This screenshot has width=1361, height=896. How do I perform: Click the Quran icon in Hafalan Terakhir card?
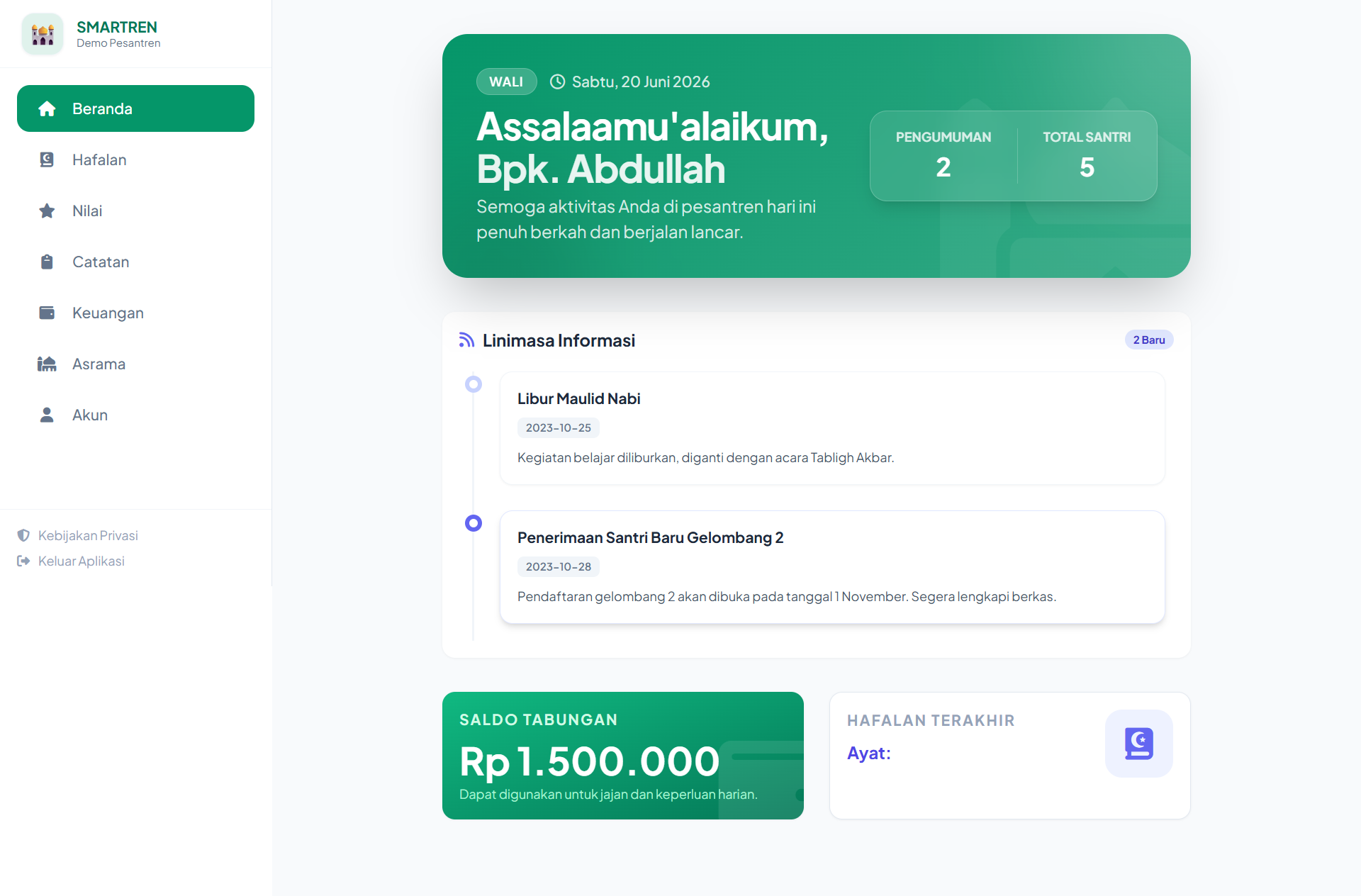pyautogui.click(x=1138, y=744)
